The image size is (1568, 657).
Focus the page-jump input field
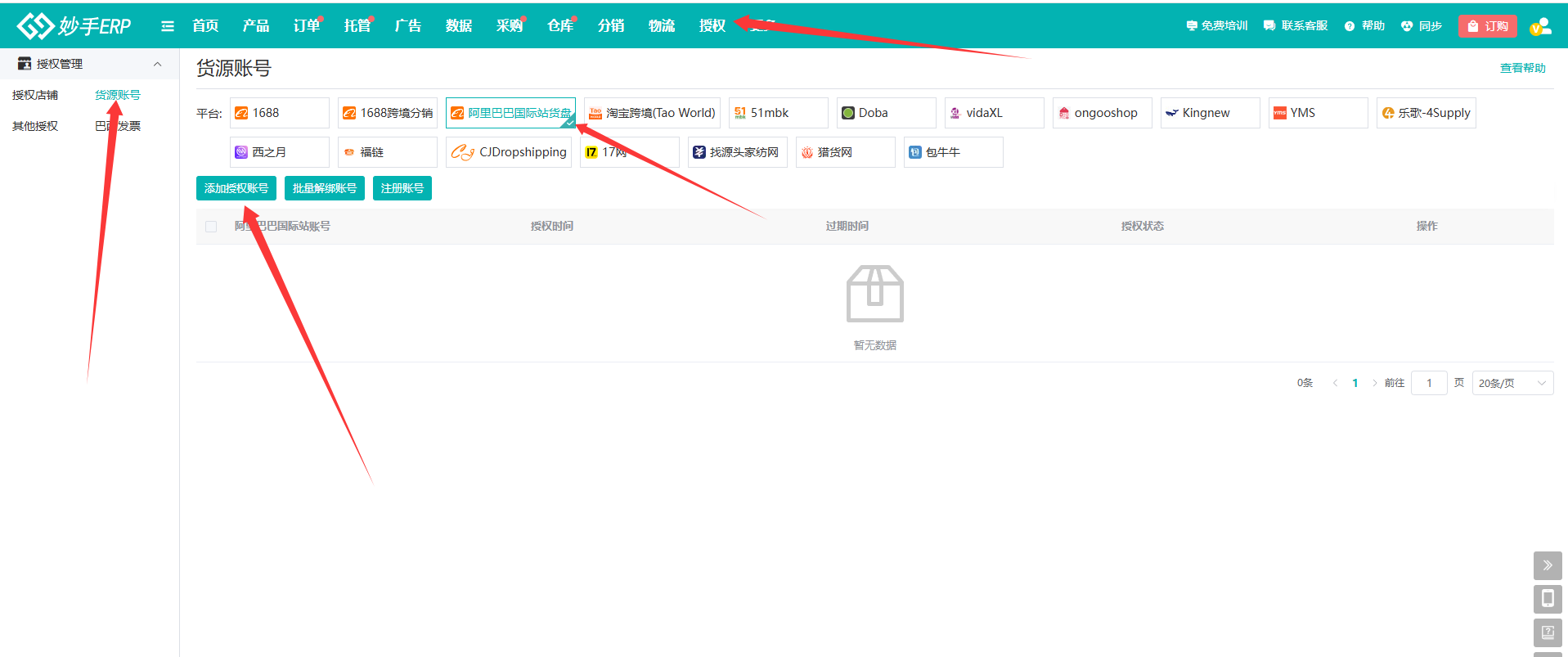point(1430,383)
